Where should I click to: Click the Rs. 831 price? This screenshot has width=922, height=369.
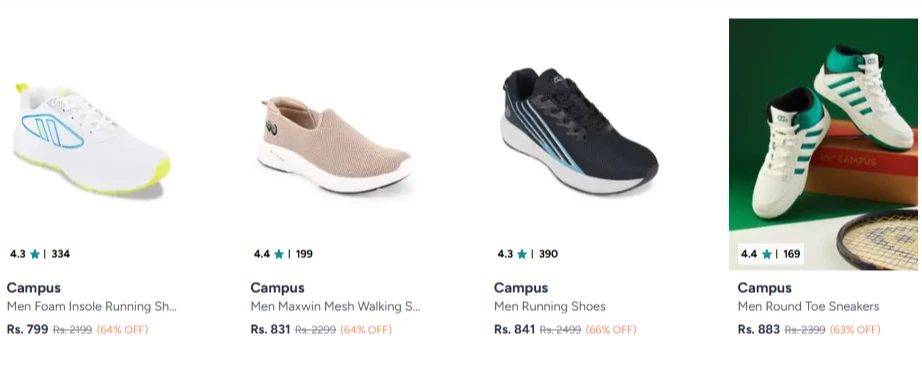(x=270, y=329)
